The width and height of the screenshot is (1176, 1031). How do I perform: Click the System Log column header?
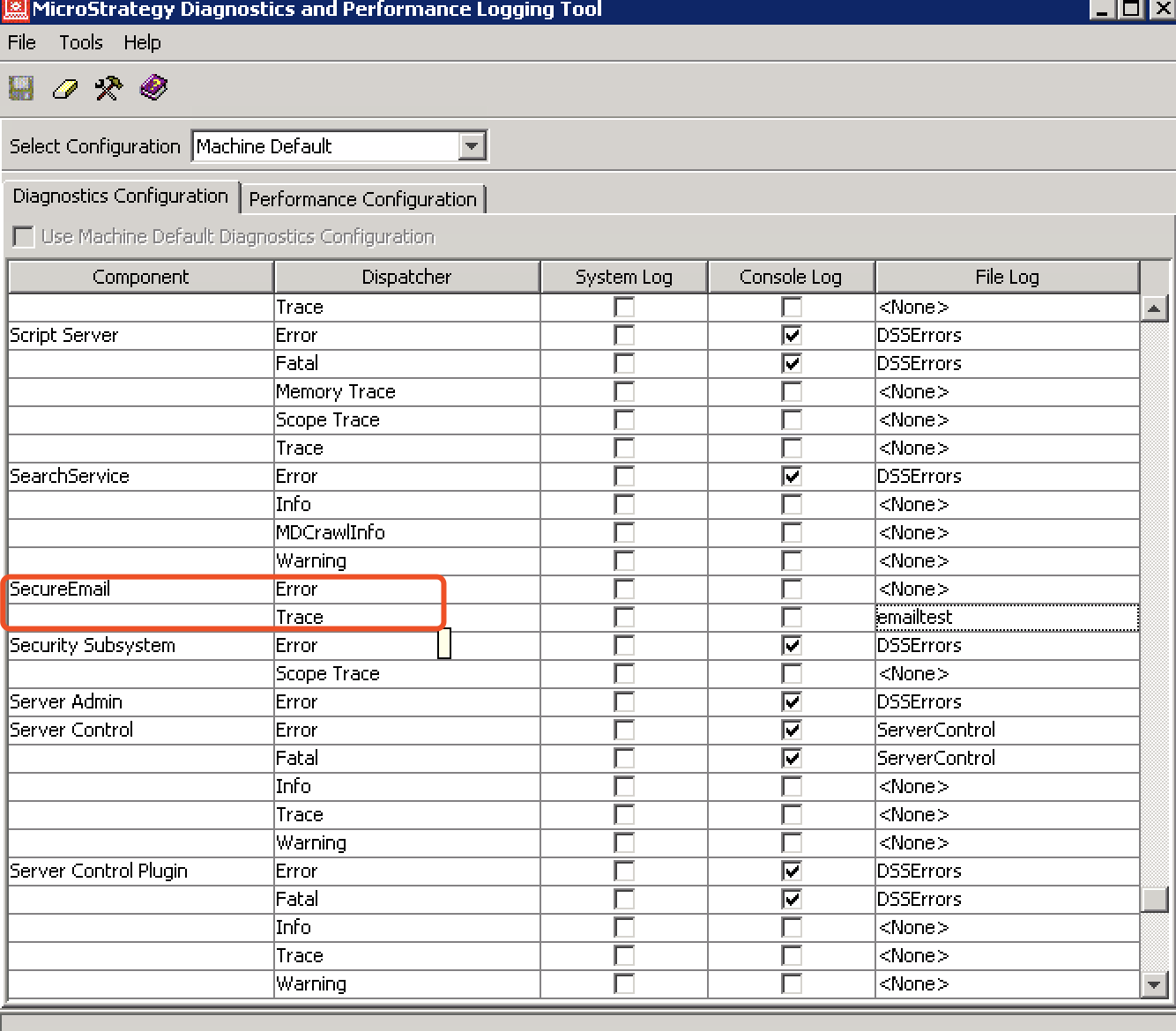pos(624,277)
